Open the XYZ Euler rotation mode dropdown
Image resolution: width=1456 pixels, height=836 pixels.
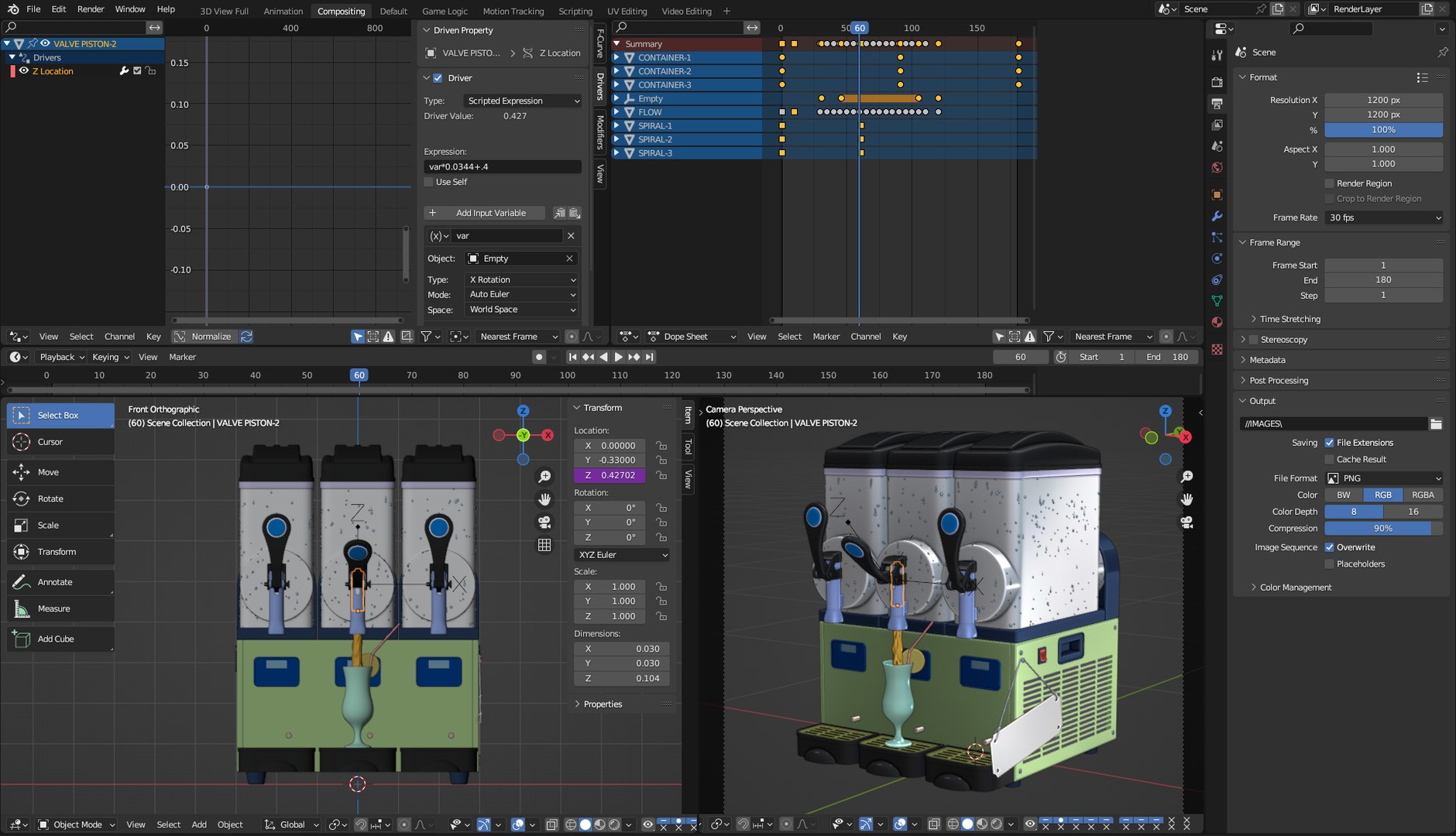click(x=622, y=555)
